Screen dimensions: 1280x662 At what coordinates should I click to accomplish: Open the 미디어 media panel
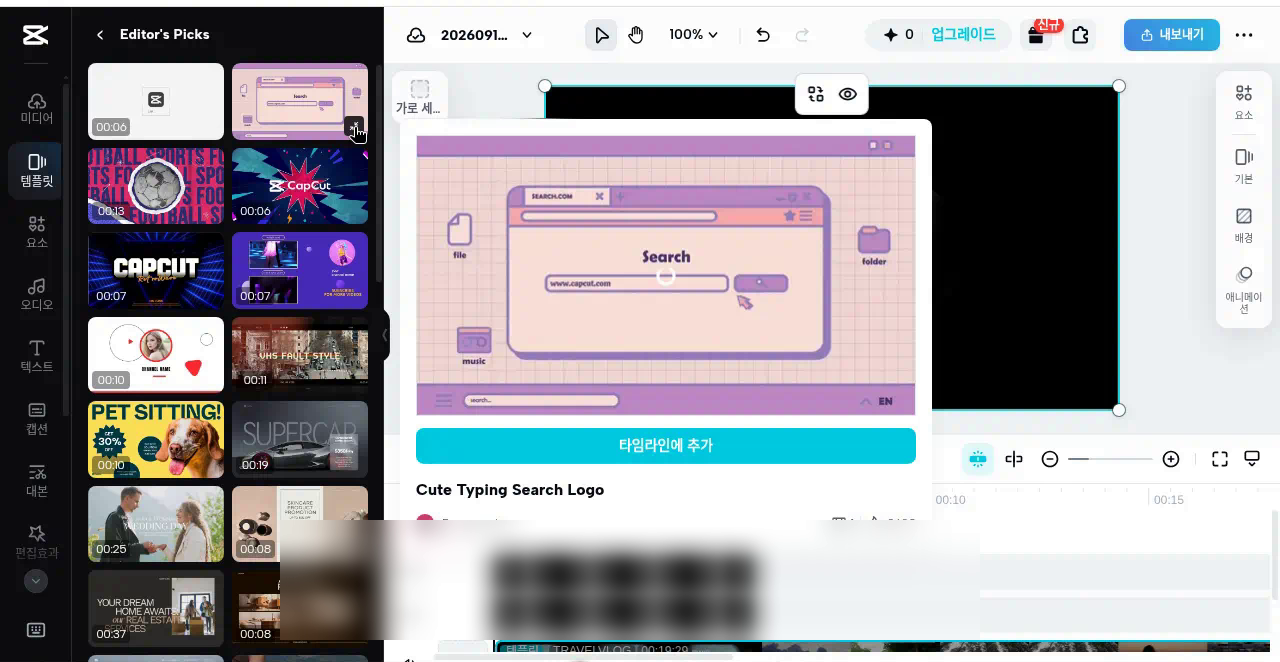coord(36,108)
